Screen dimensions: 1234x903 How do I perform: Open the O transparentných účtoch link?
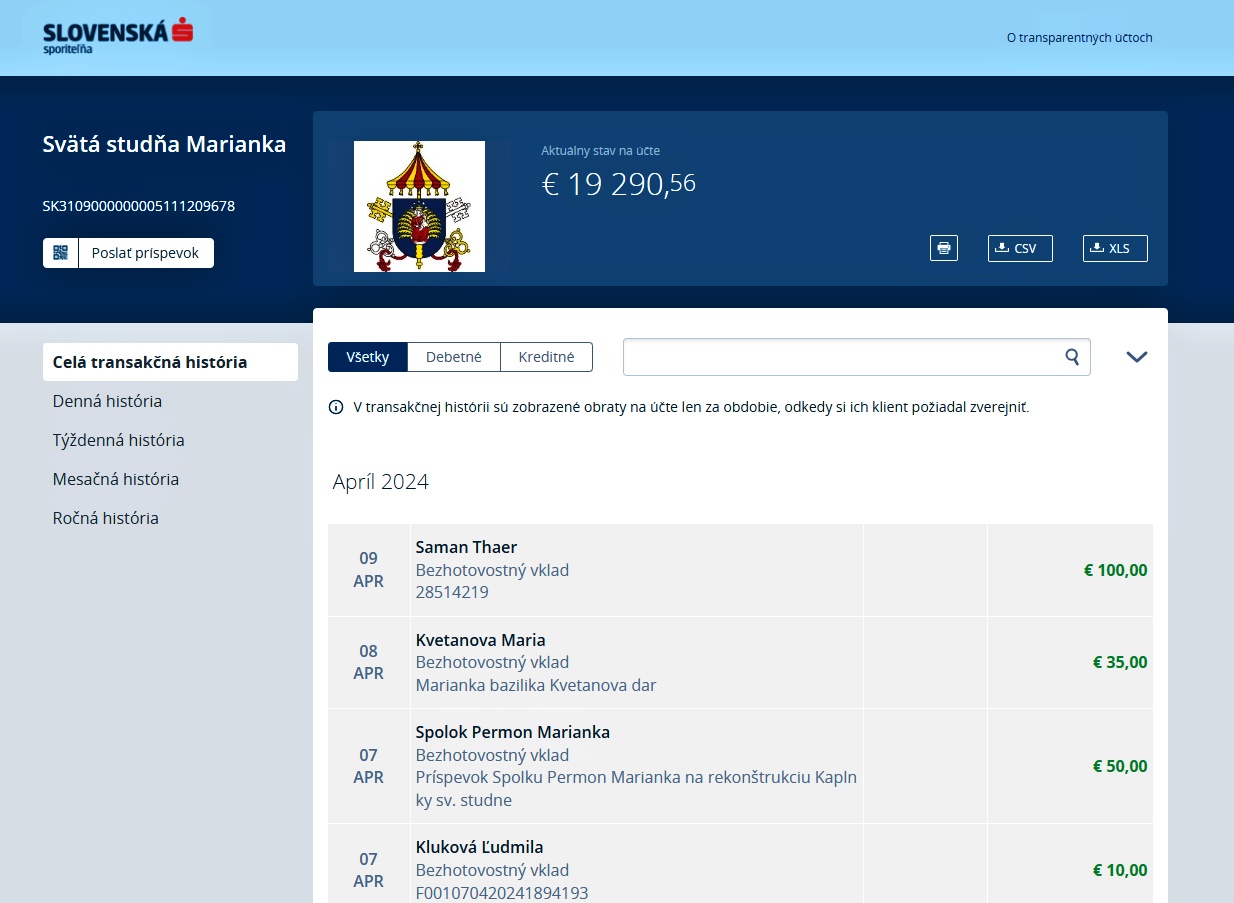(x=1079, y=38)
